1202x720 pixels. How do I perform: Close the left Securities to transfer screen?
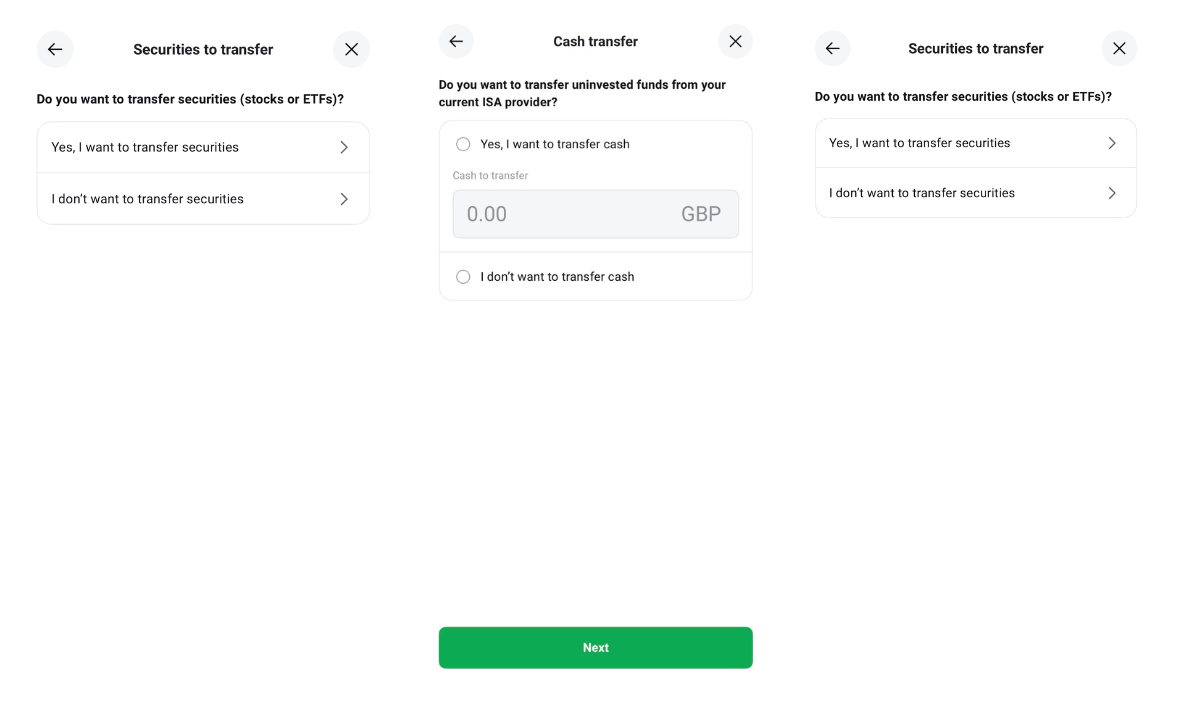(x=351, y=49)
